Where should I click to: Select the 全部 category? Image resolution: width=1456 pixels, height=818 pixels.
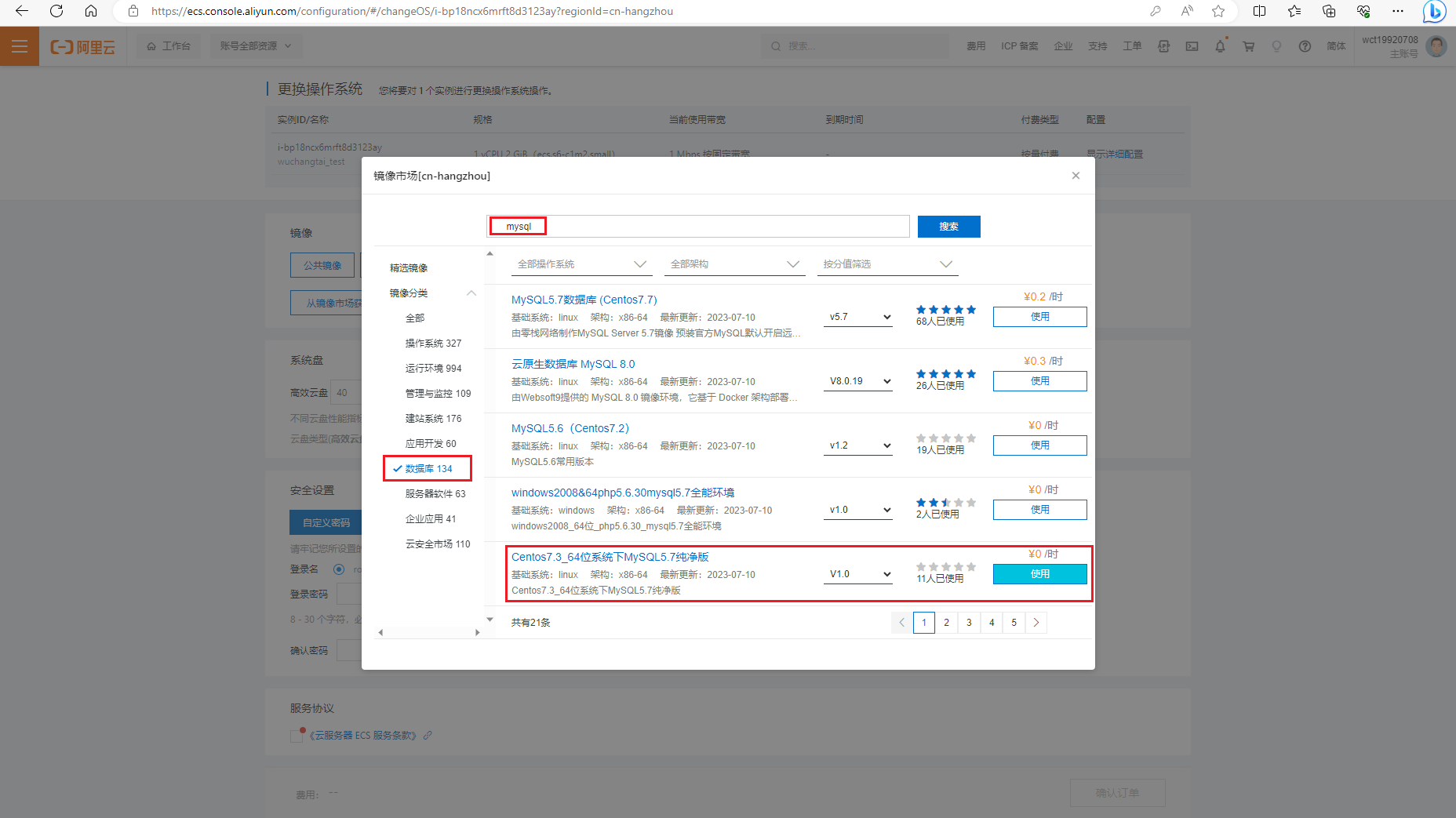[415, 318]
